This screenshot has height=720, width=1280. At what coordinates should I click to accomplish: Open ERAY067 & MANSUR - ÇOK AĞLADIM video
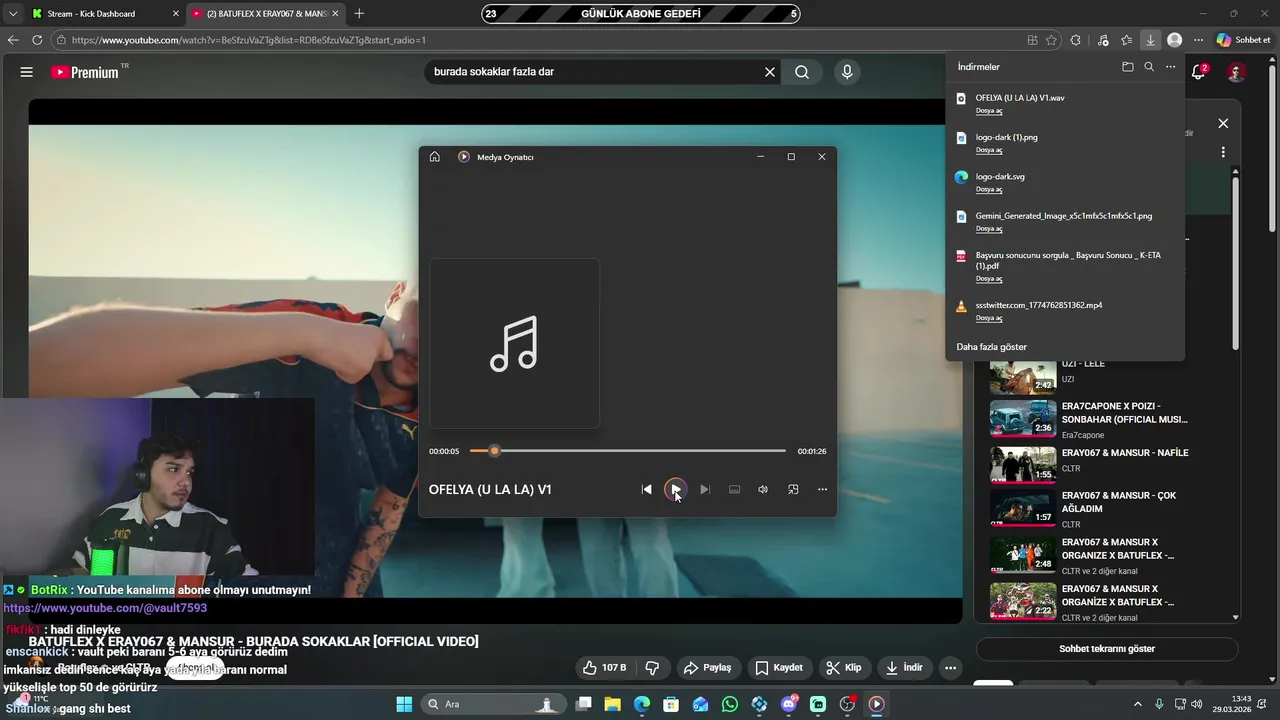click(x=1023, y=508)
